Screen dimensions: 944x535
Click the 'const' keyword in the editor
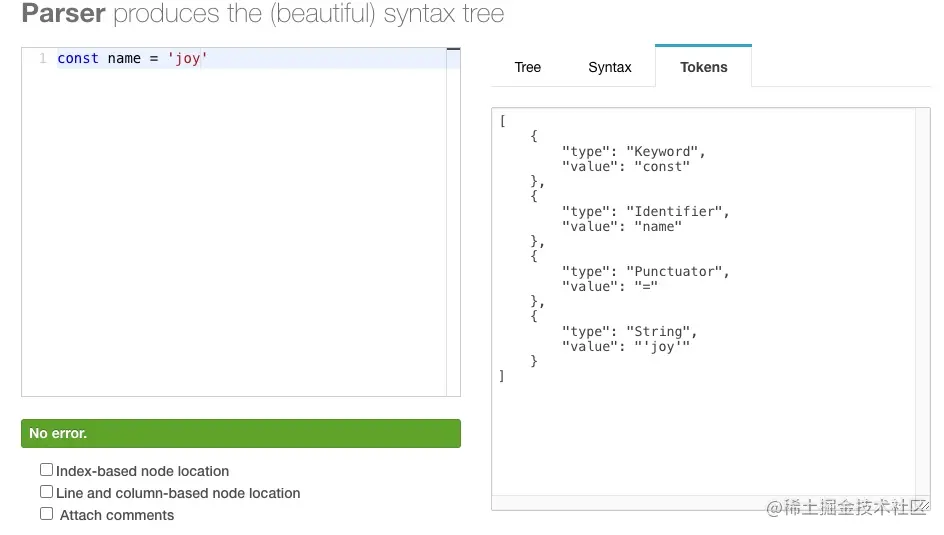[78, 59]
